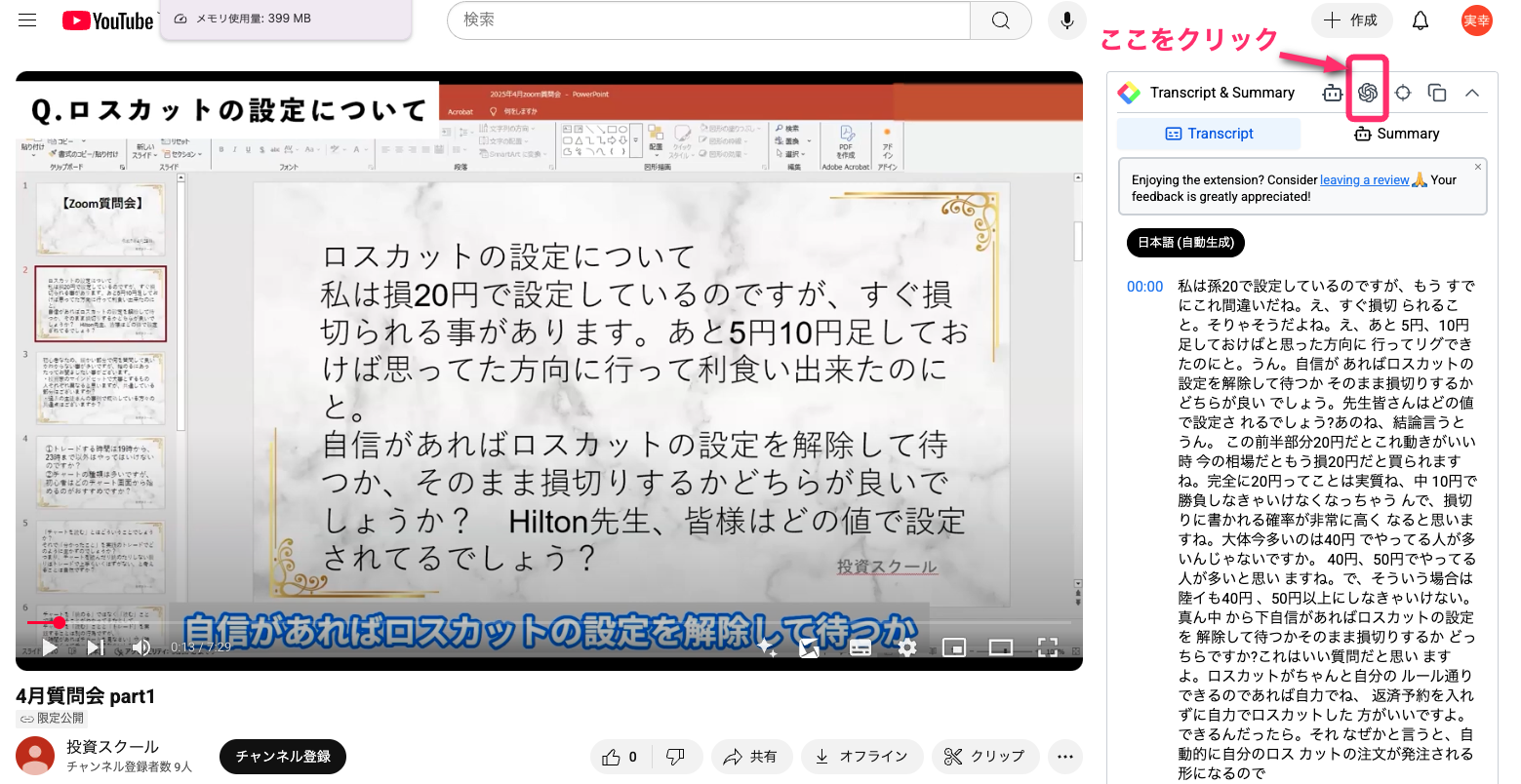Open the leaving a review link
The image size is (1521, 784).
[x=1364, y=179]
